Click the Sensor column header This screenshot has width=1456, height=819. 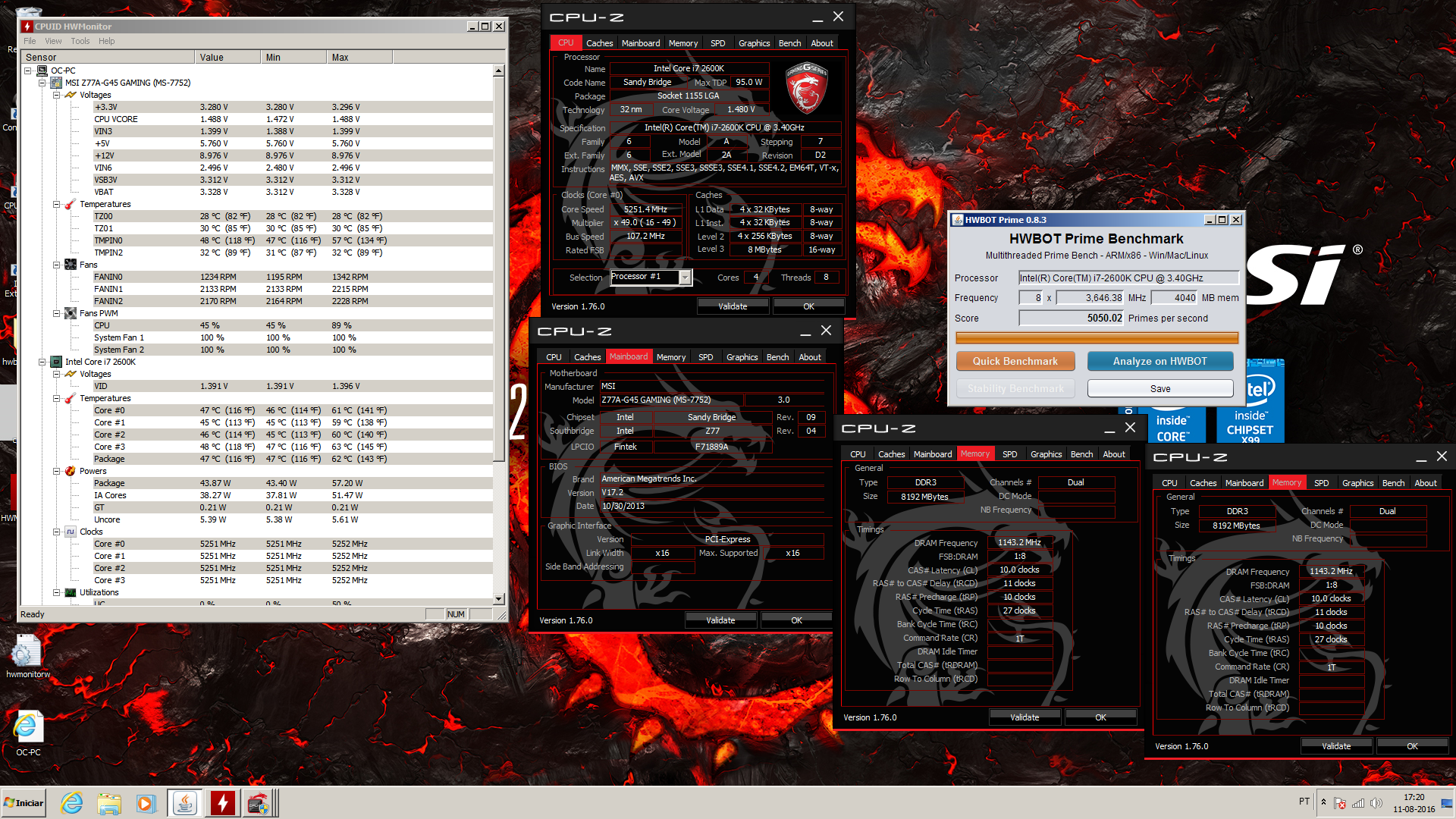(107, 58)
